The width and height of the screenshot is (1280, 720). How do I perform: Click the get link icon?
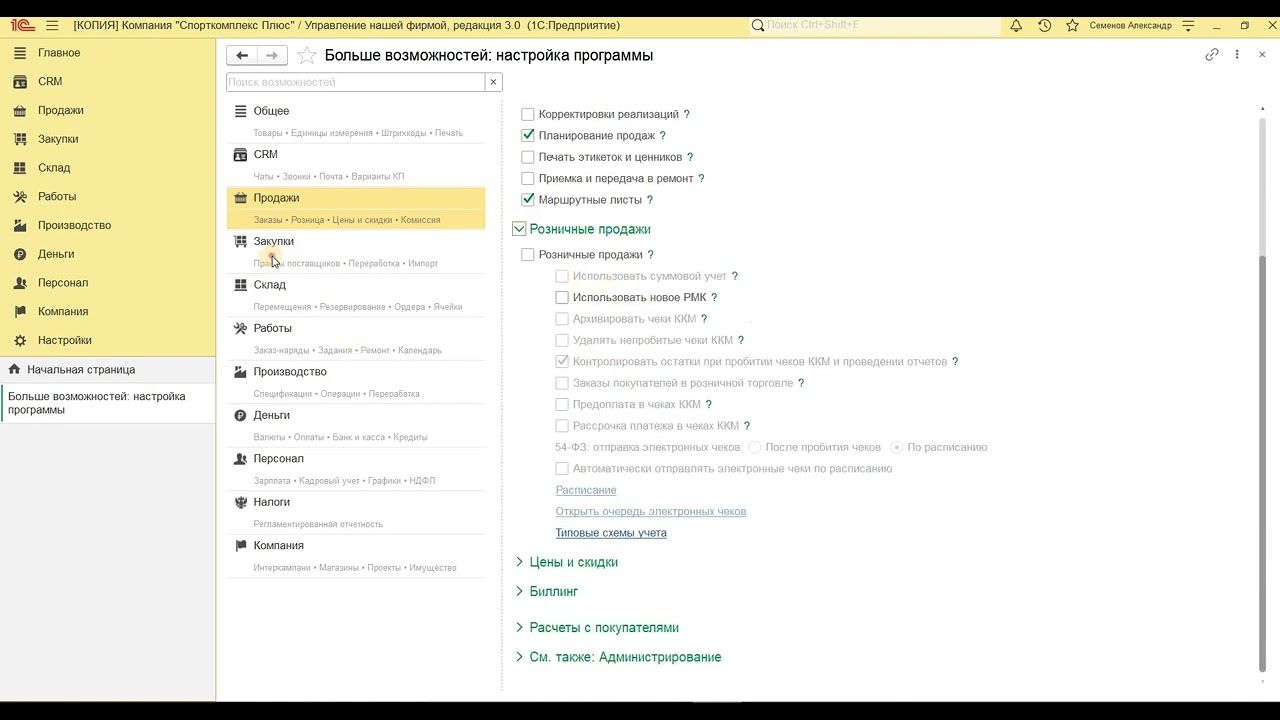[1212, 55]
